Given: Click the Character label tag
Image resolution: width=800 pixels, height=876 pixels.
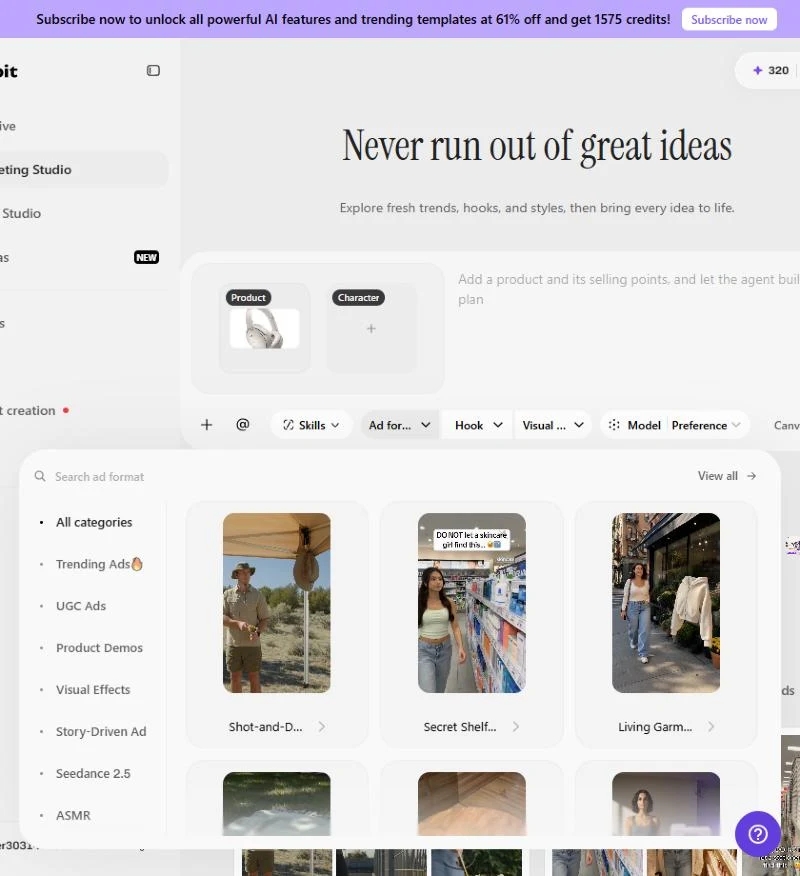Looking at the screenshot, I should [x=358, y=298].
